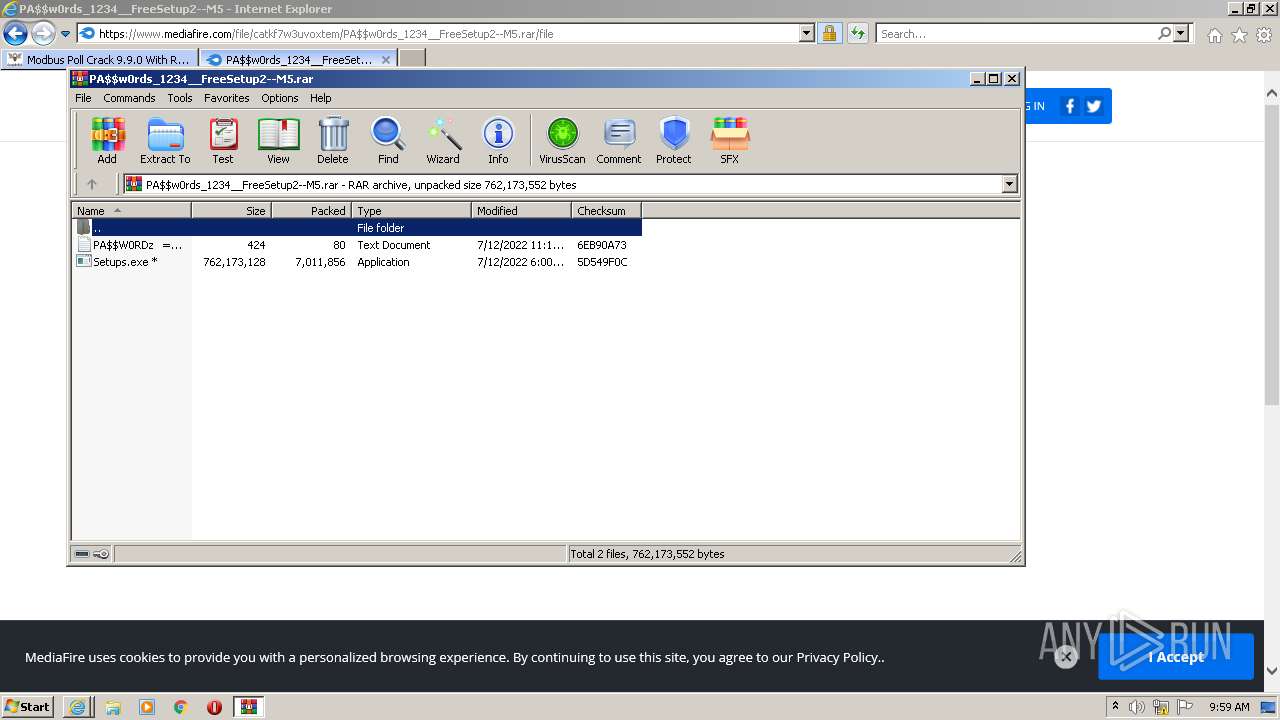Image resolution: width=1280 pixels, height=720 pixels.
Task: Close the PA$$w0rds_1234 browser tab
Action: [386, 60]
